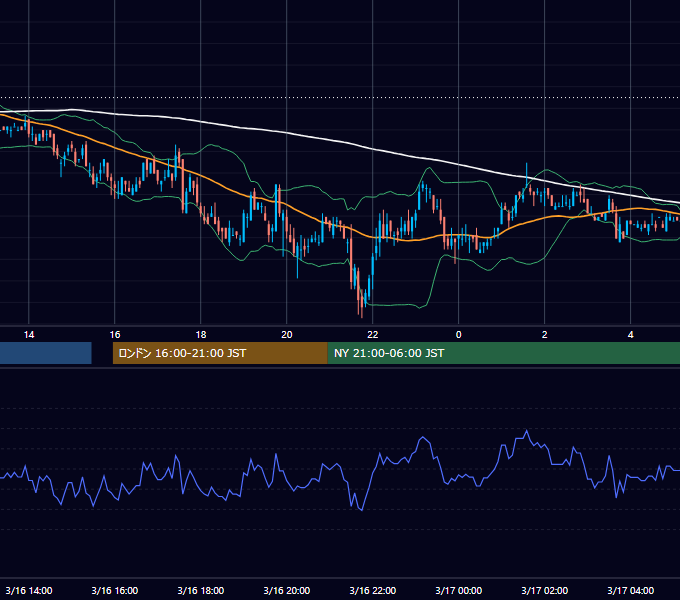
Task: Click the 3/16 14:00 date label
Action: 29,590
